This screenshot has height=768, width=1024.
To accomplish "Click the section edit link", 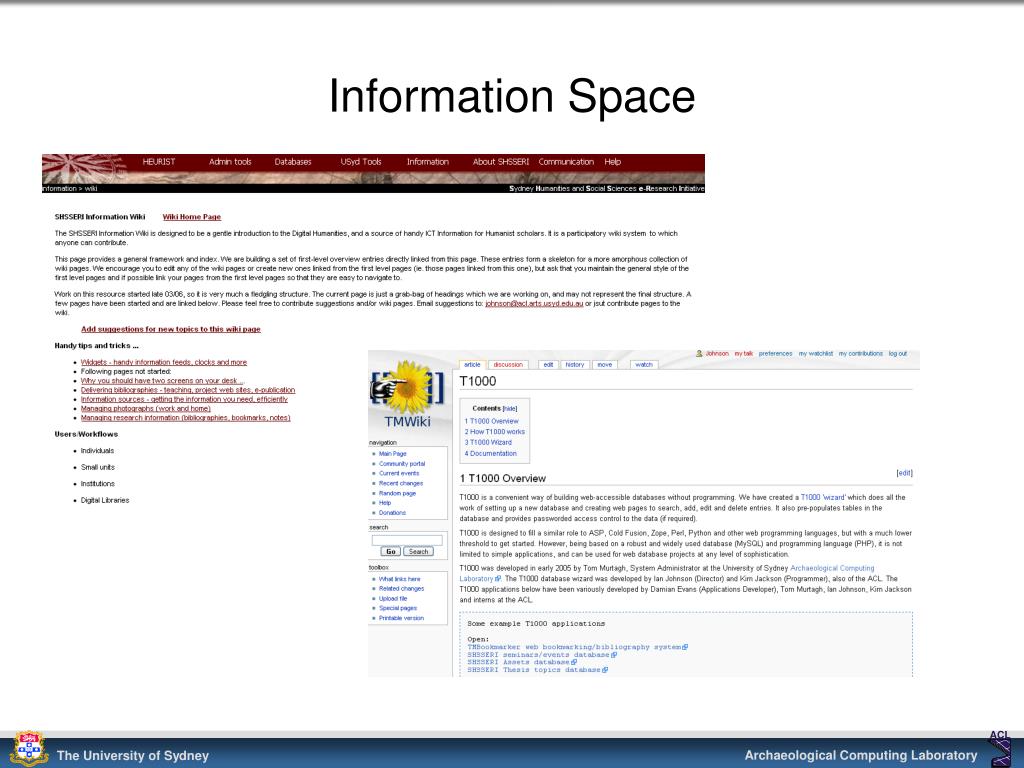I will [x=904, y=473].
